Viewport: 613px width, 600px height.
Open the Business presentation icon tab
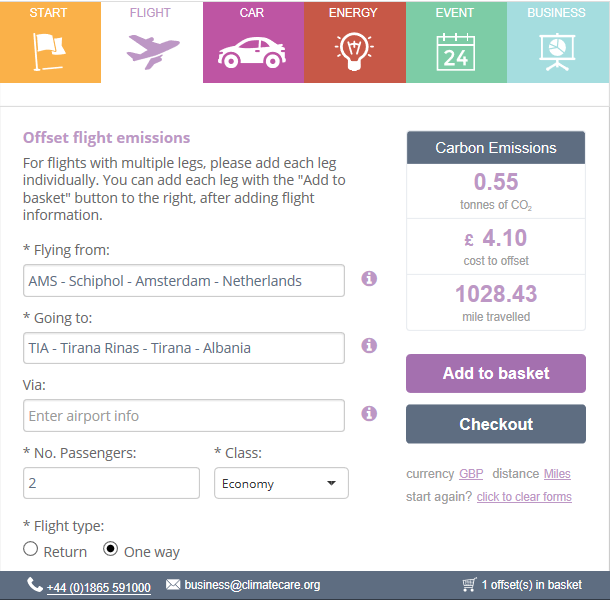tap(557, 52)
